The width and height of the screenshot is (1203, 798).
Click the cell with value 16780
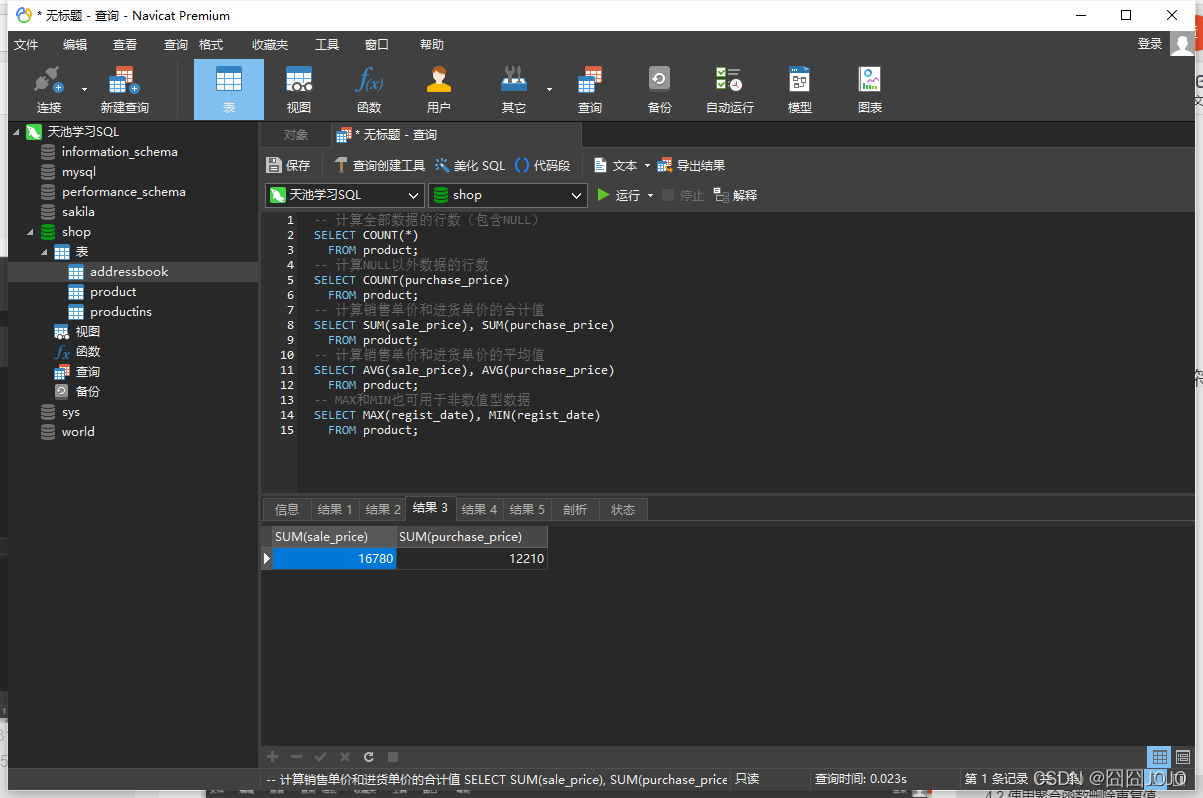click(x=334, y=559)
